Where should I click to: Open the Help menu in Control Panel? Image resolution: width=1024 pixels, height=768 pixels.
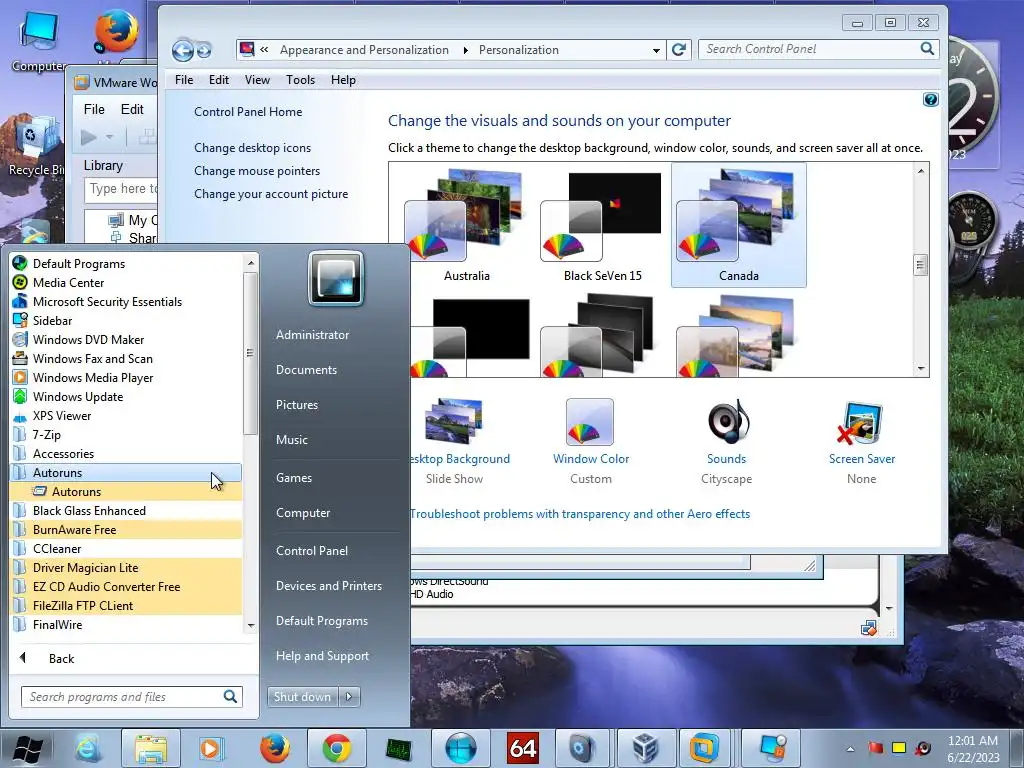click(x=343, y=80)
